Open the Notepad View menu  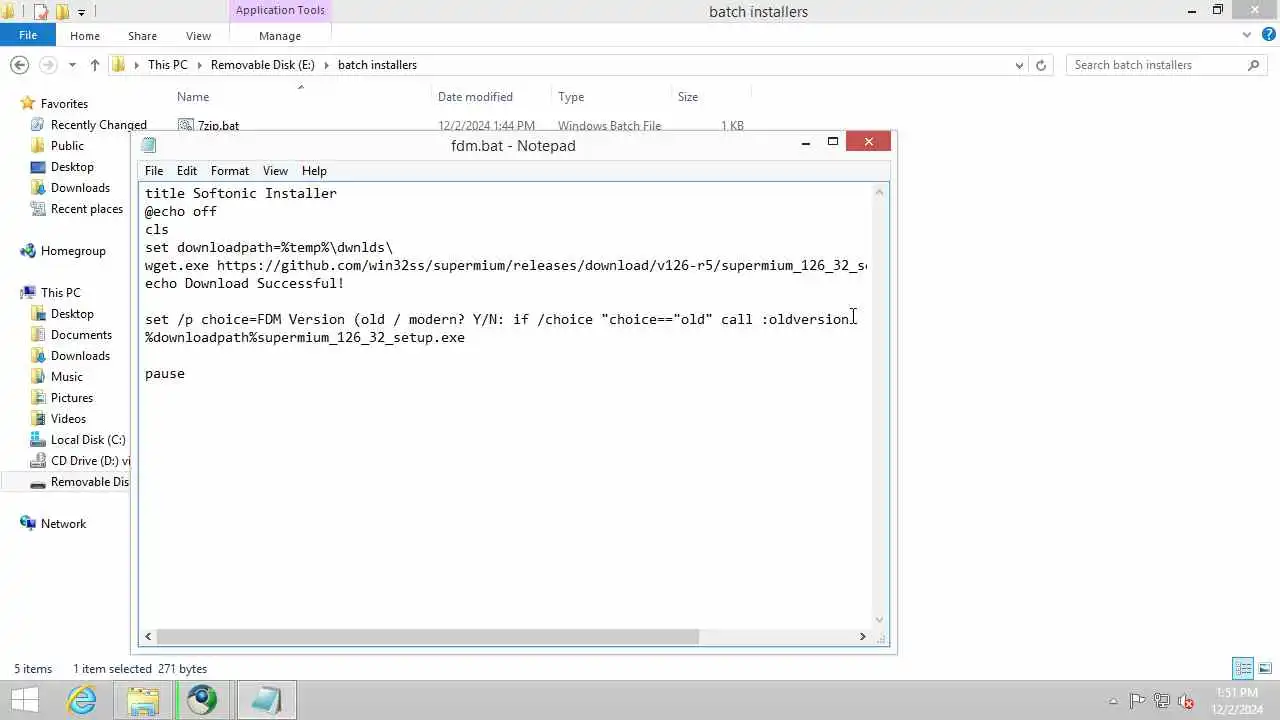point(275,171)
